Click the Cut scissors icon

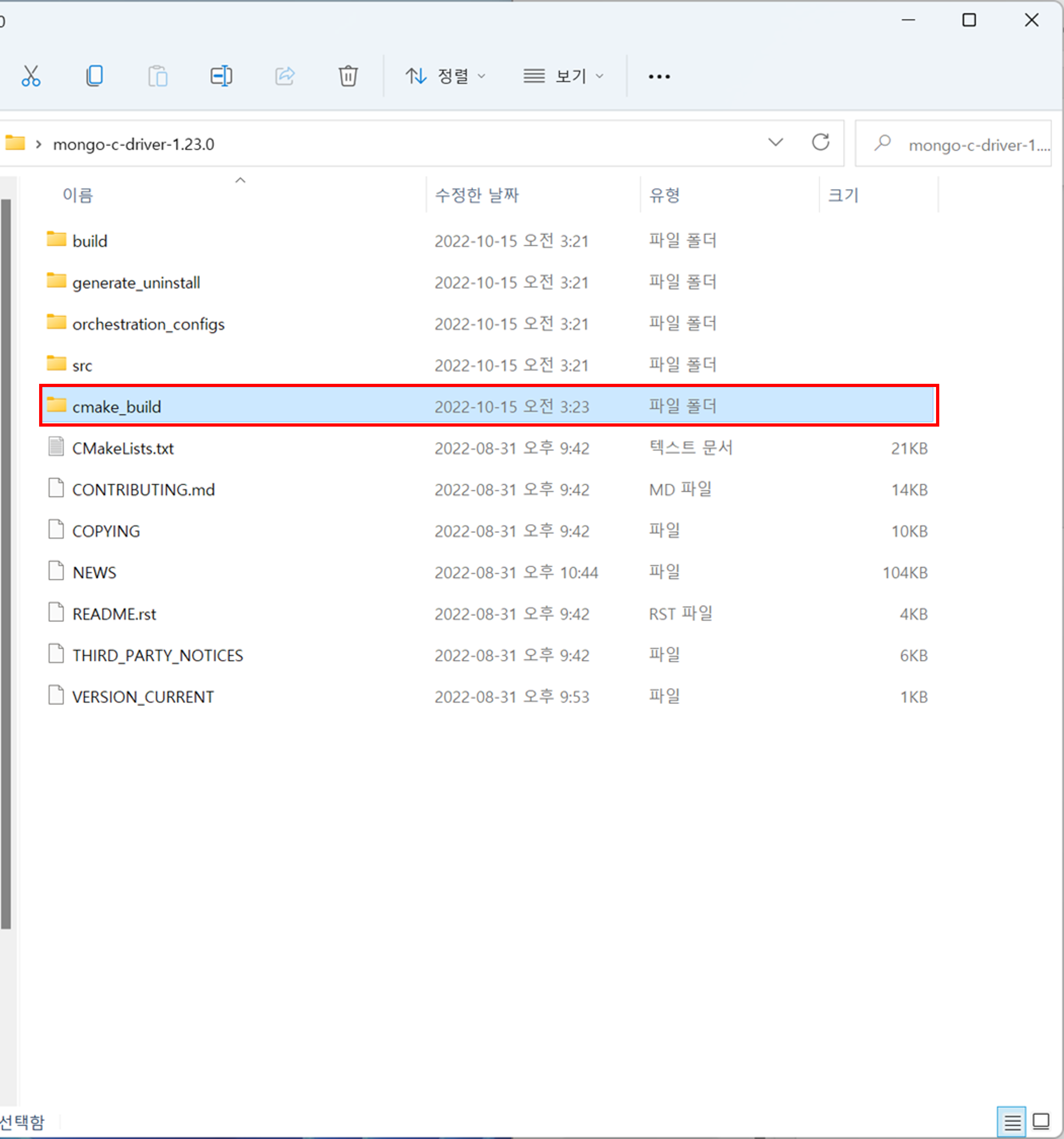point(31,75)
